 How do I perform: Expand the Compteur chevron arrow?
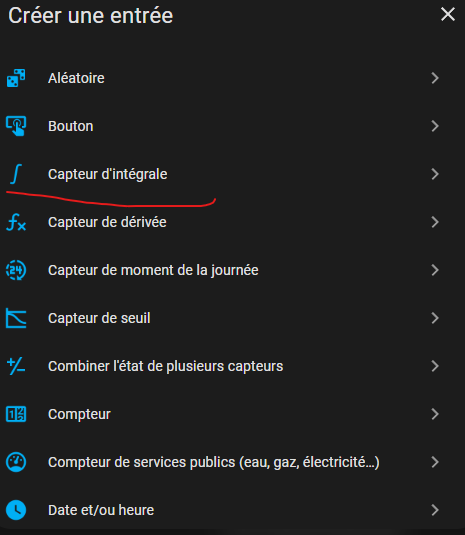pos(435,414)
